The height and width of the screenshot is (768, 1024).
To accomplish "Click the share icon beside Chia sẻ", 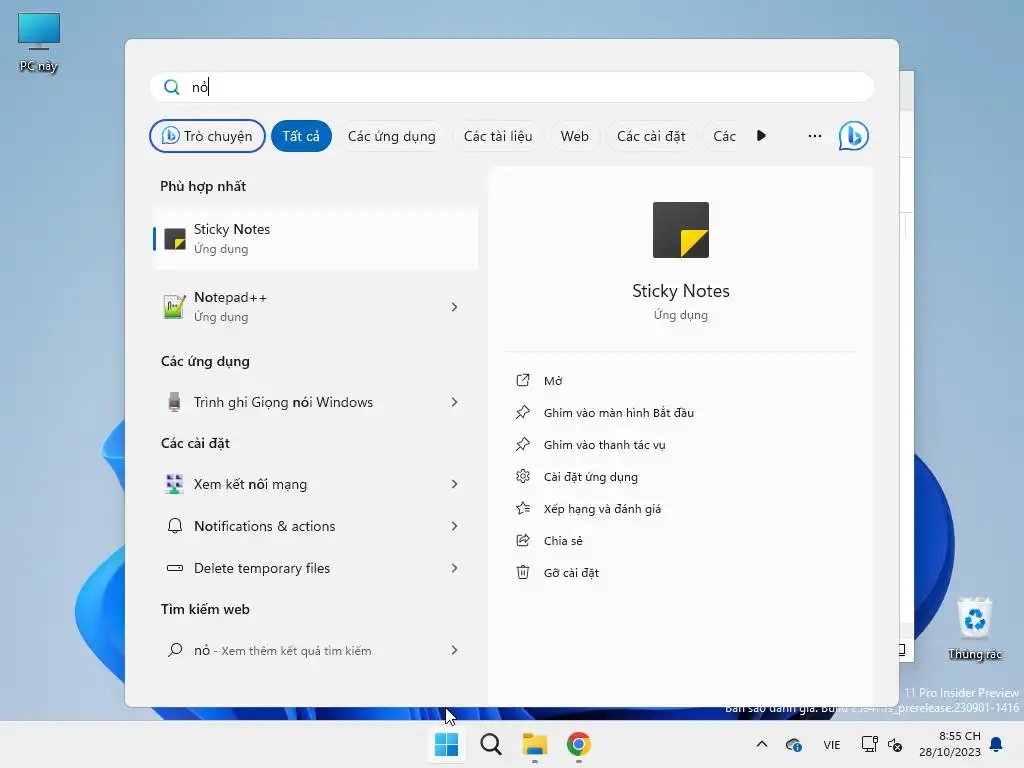I will (522, 540).
